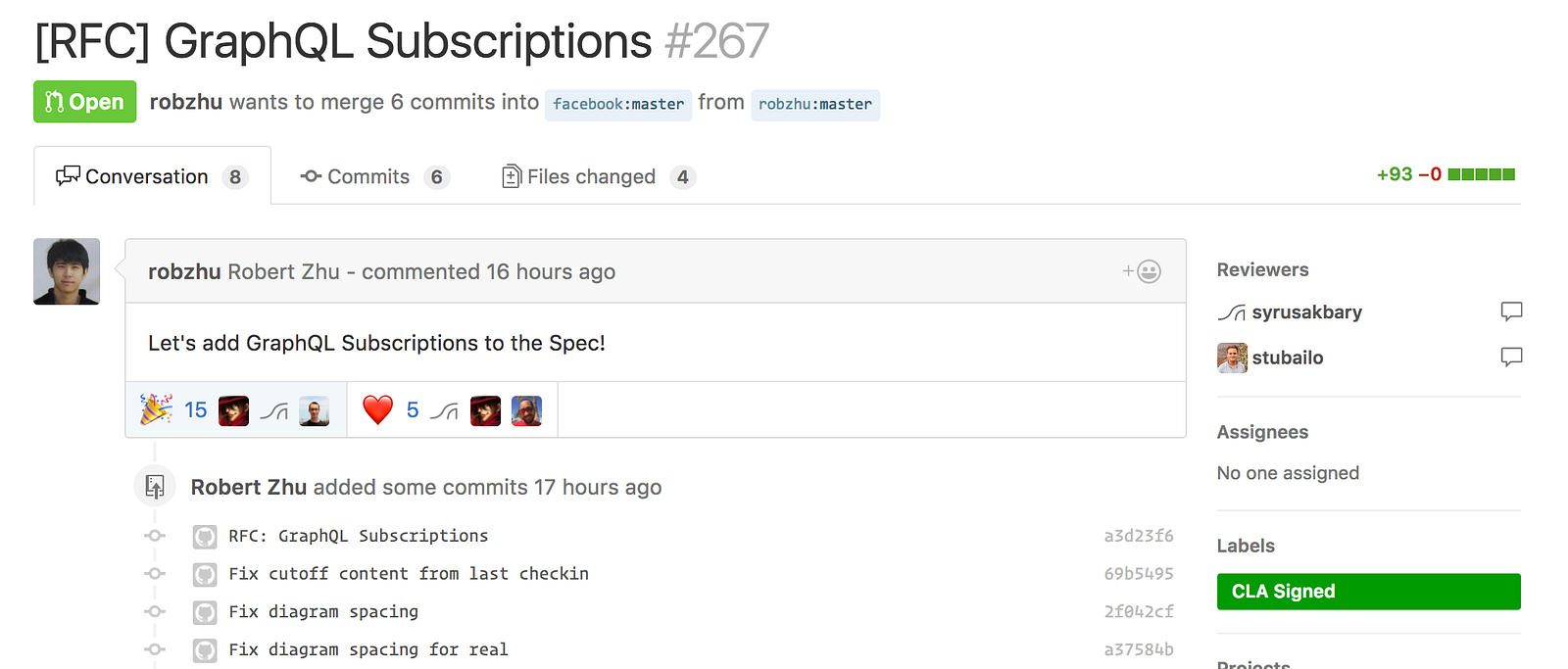The height and width of the screenshot is (669, 1568).
Task: Click the party popper reaction emoji
Action: point(156,409)
